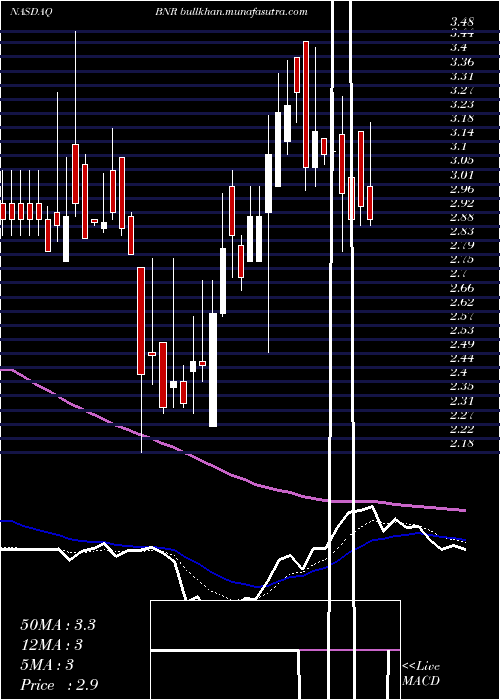500x700 pixels.
Task: Click the 2.44 price axis label
Action: (x=462, y=358)
